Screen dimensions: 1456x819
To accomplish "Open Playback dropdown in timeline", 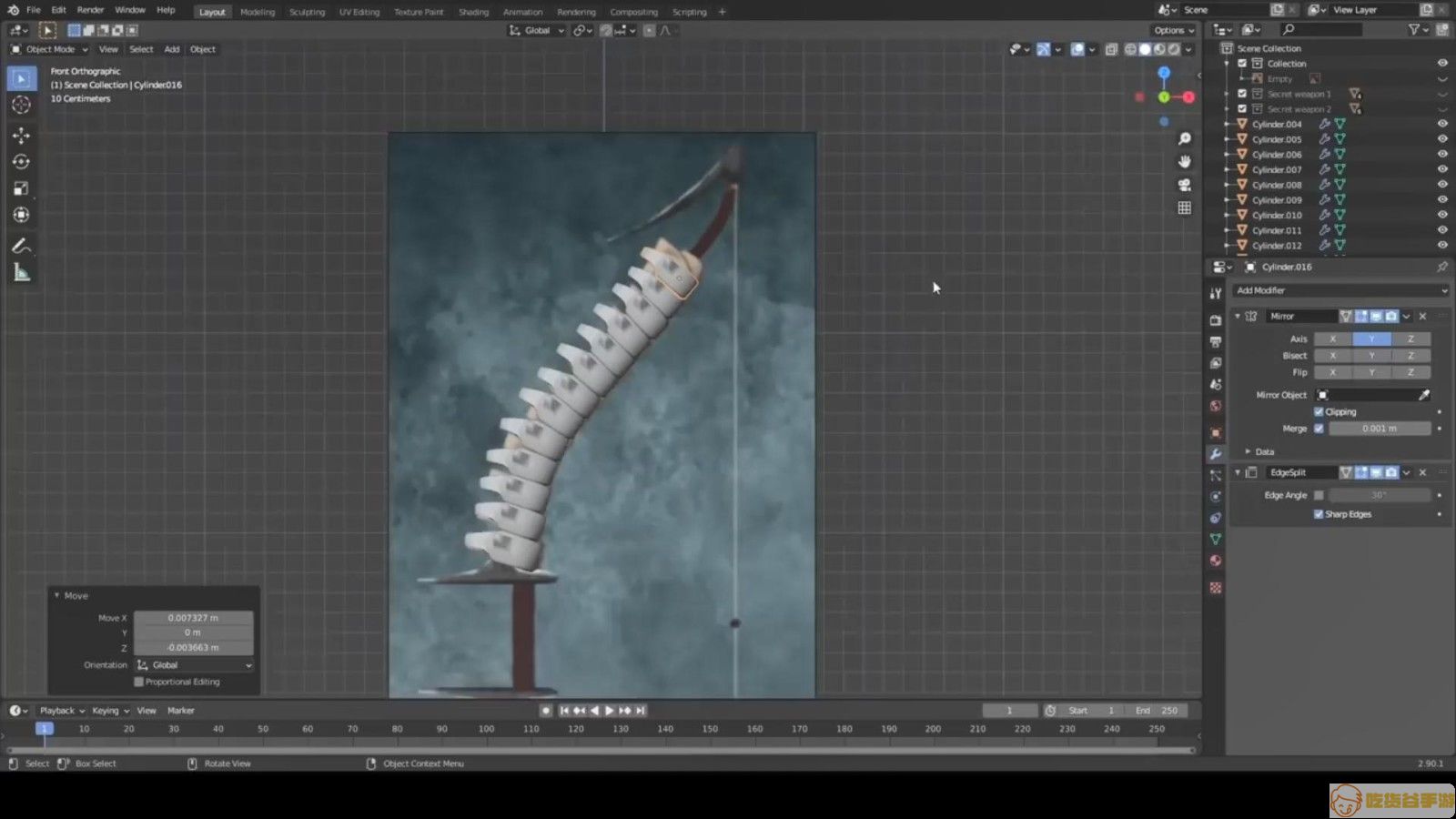I will [62, 711].
